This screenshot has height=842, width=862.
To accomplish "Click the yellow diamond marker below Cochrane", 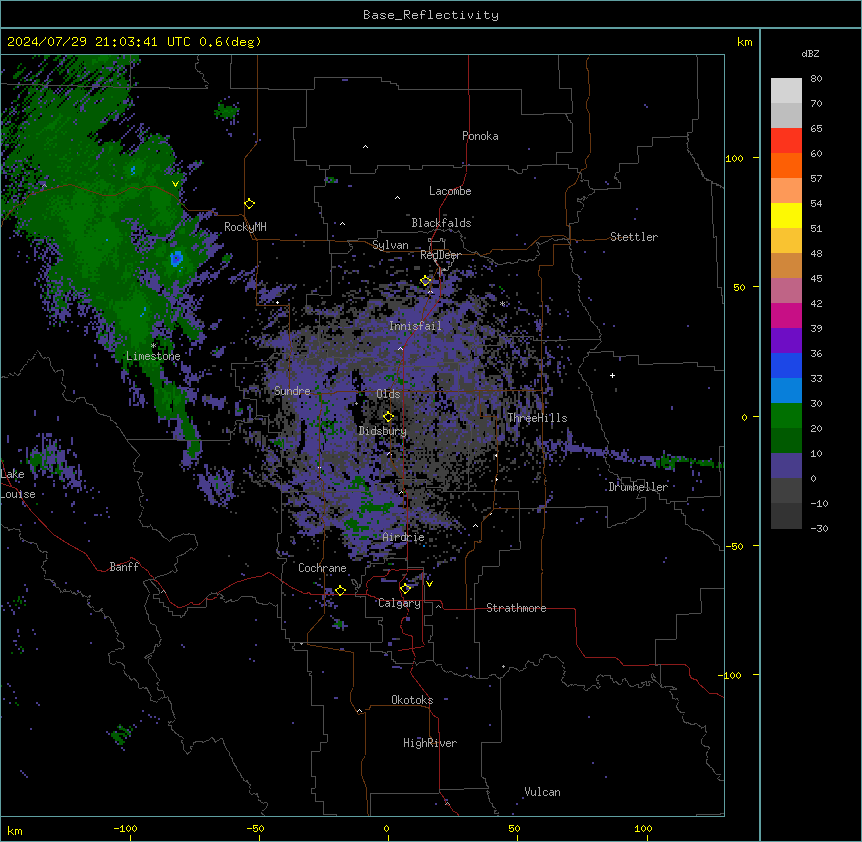I will point(340,591).
